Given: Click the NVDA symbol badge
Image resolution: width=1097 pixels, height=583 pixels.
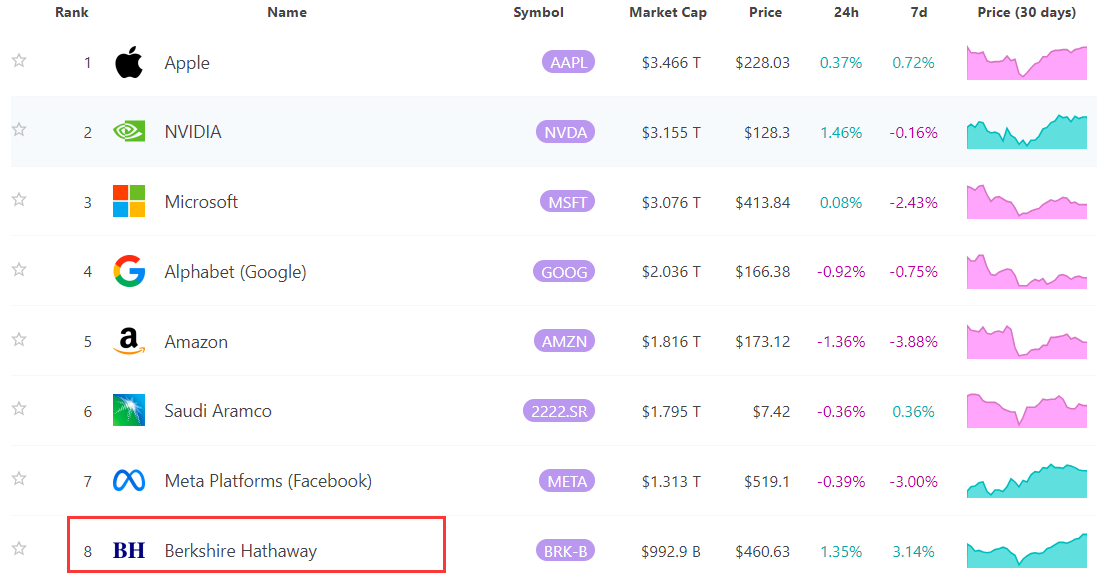Looking at the screenshot, I should point(565,132).
